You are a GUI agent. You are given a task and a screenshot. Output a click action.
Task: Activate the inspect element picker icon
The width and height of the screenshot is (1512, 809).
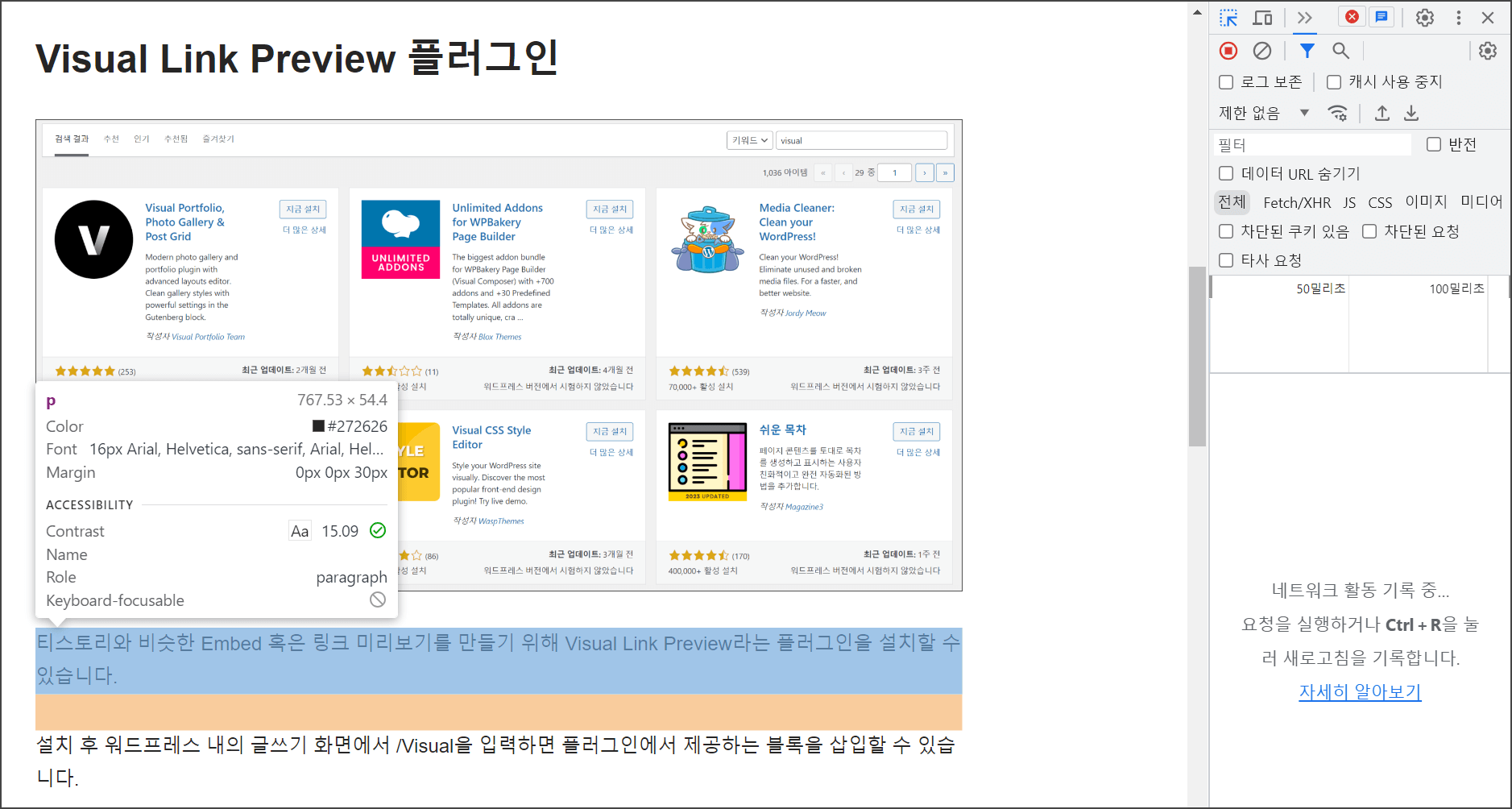[x=1228, y=18]
